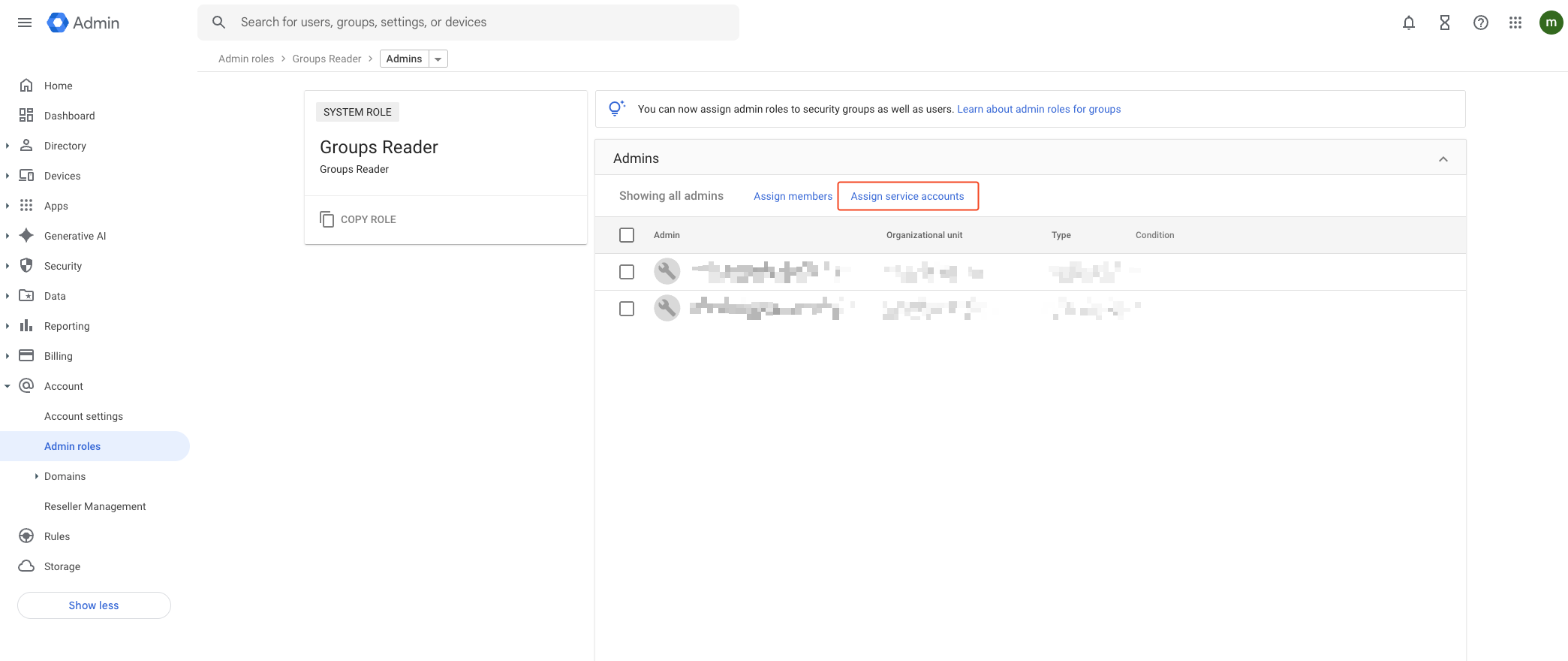The height and width of the screenshot is (661, 1568).
Task: Go to Reseller Management page
Action: click(95, 506)
